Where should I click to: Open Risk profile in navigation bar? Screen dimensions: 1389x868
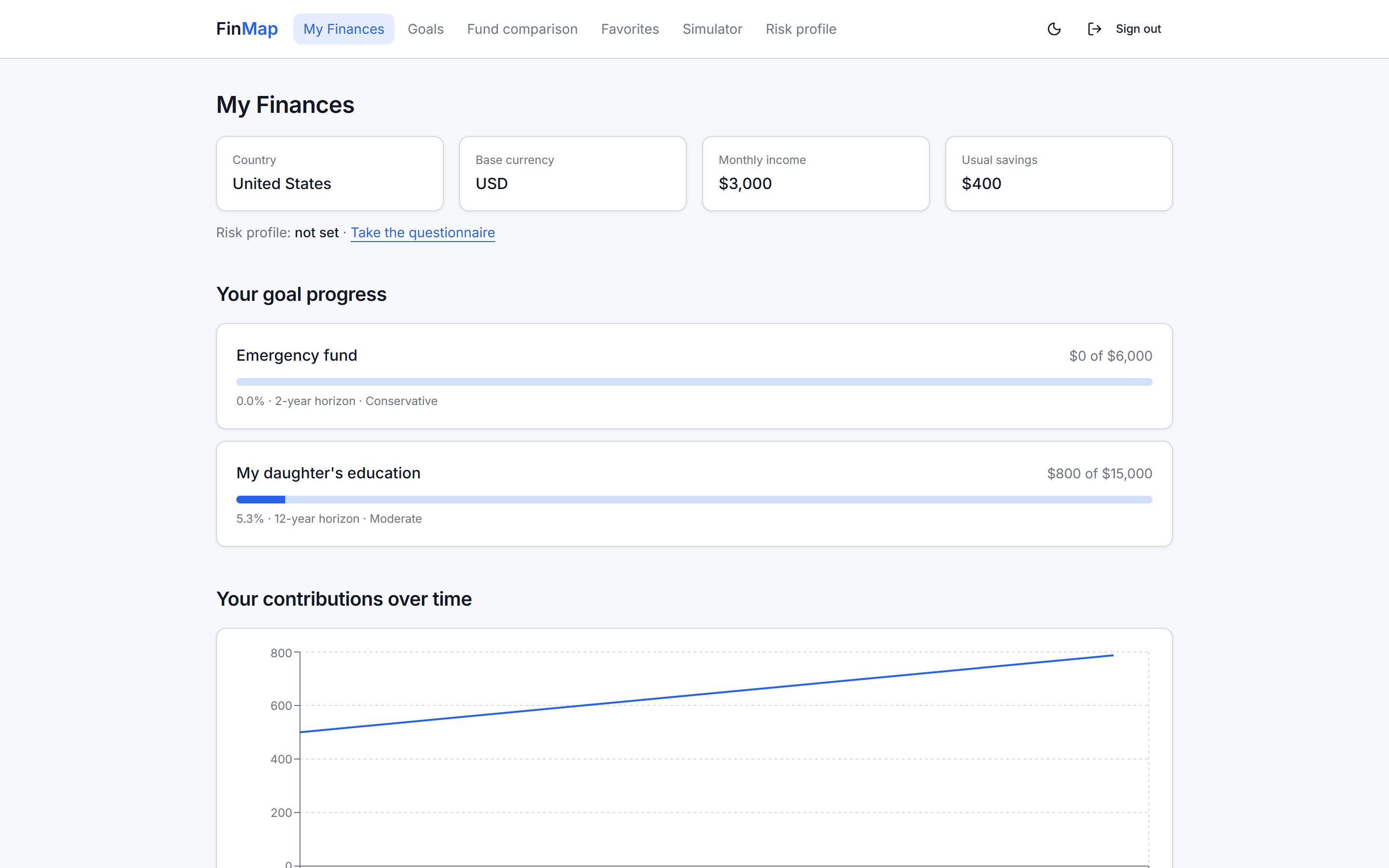[x=801, y=29]
